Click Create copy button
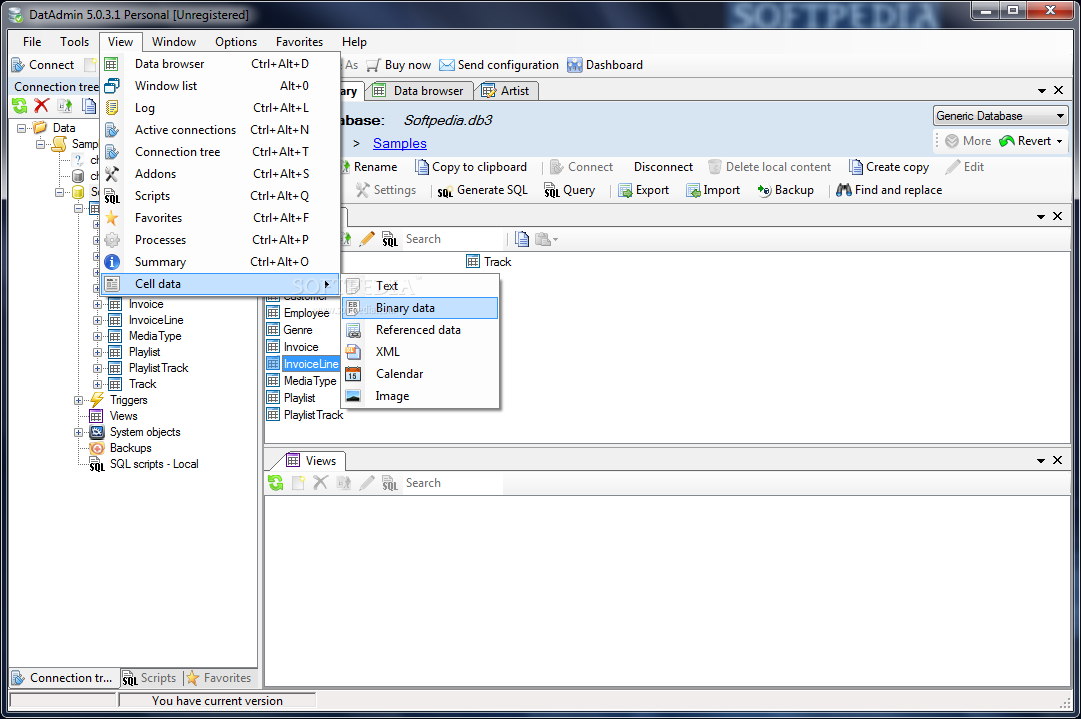This screenshot has height=719, width=1081. (x=889, y=167)
